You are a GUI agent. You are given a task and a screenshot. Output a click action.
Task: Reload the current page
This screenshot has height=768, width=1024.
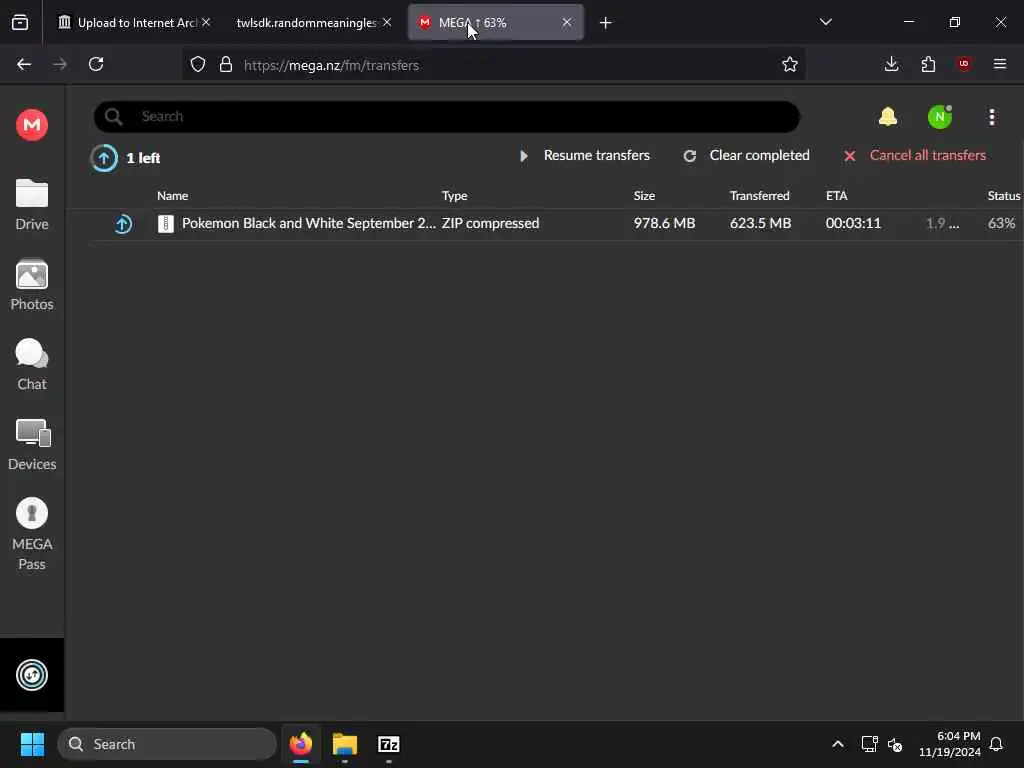point(96,64)
